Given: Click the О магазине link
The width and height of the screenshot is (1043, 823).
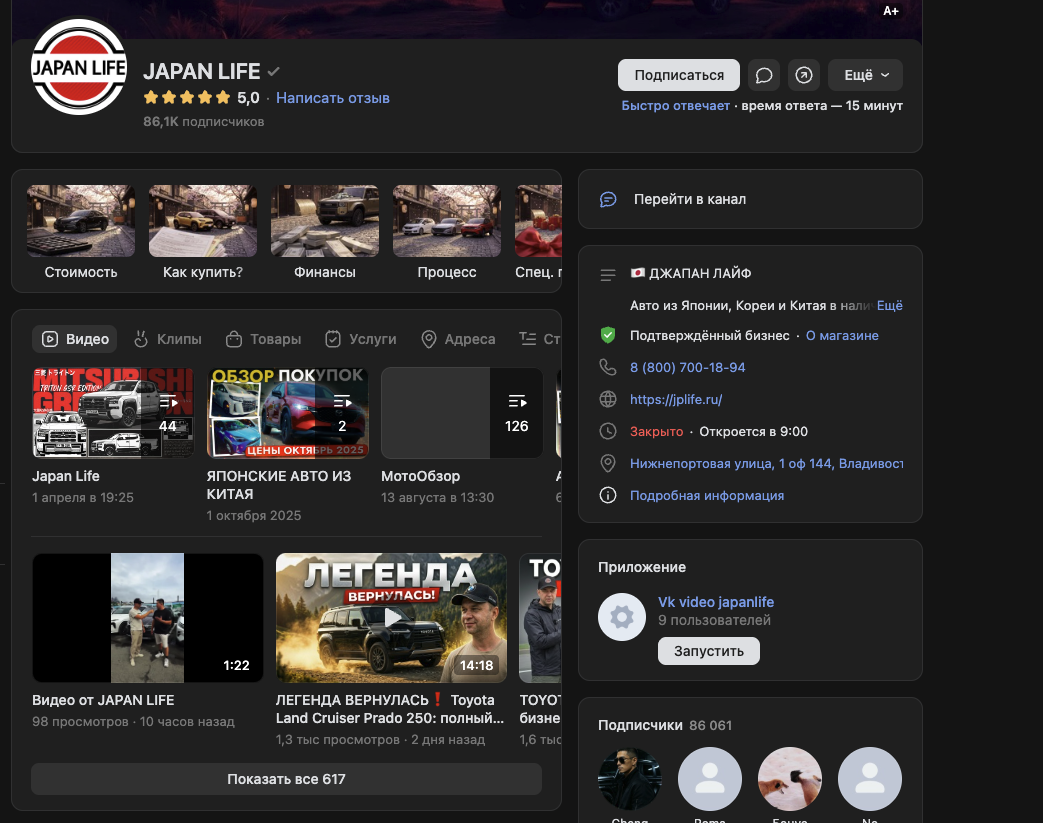Looking at the screenshot, I should pos(842,335).
